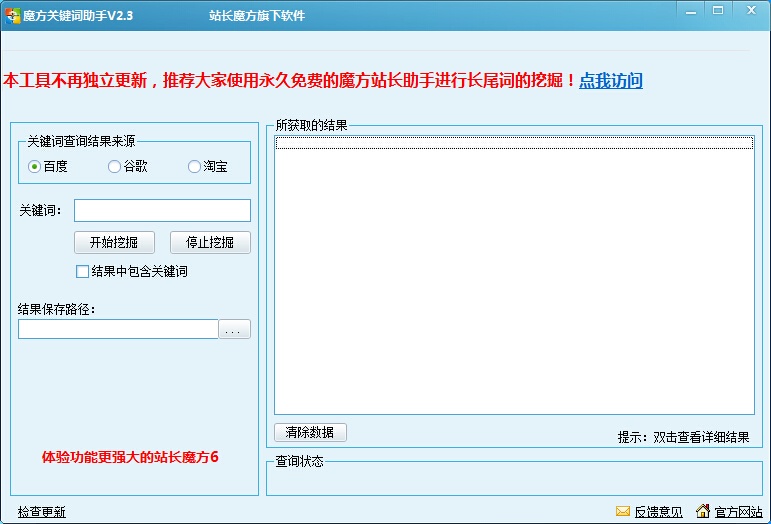Click the app logo icon in title bar
The width and height of the screenshot is (771, 524).
coord(12,16)
